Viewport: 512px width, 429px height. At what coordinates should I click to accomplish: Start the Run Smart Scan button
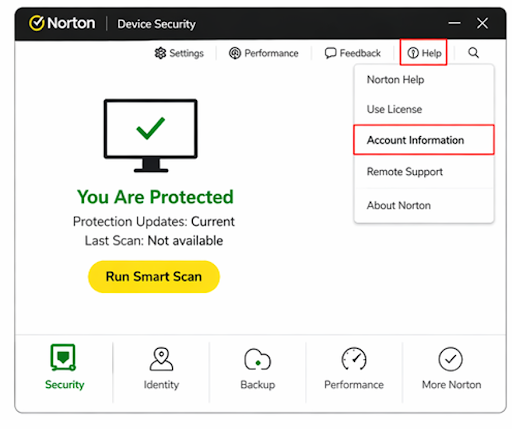154,277
